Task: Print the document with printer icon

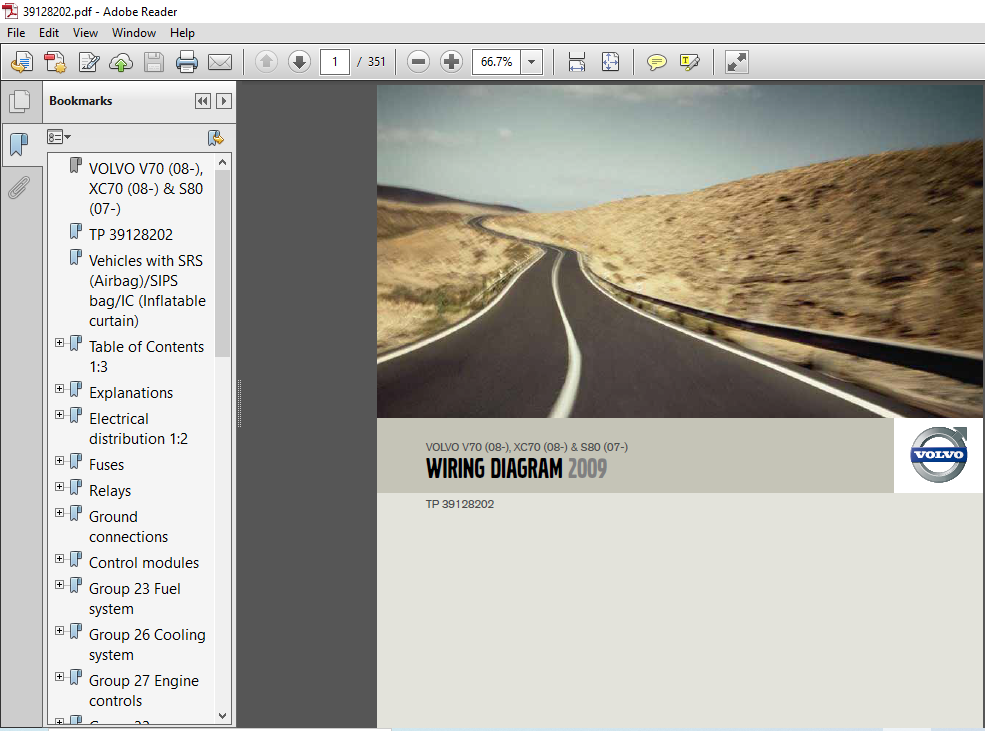Action: [x=187, y=62]
